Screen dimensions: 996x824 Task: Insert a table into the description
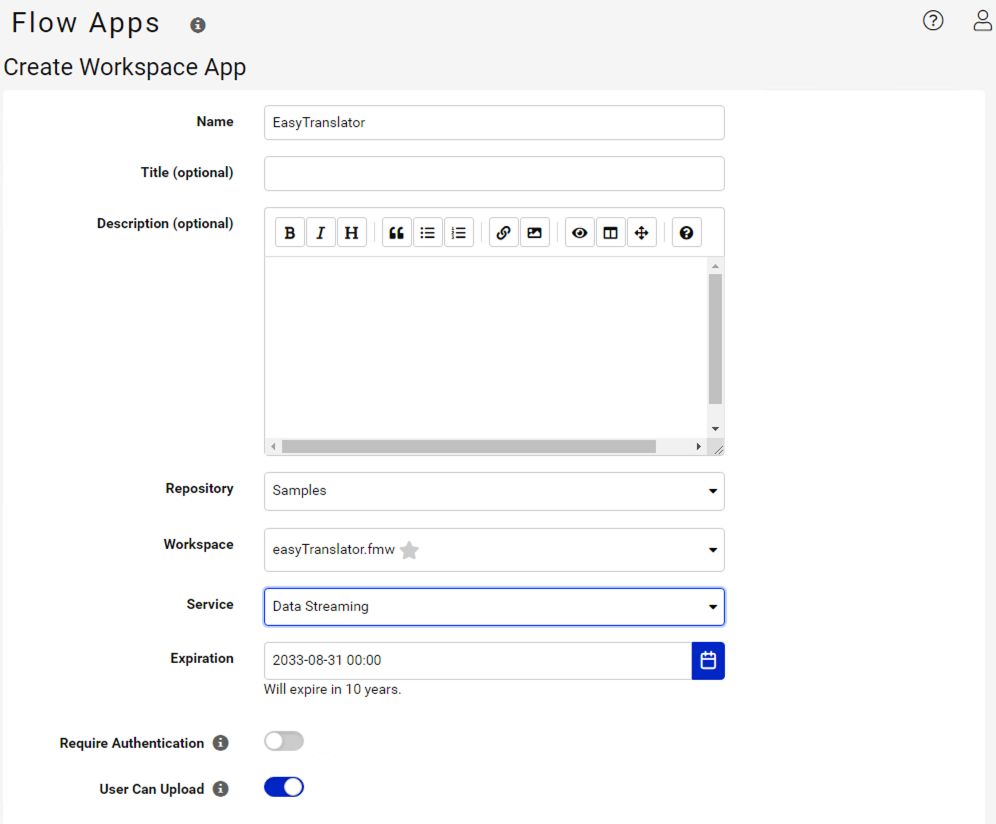tap(611, 232)
